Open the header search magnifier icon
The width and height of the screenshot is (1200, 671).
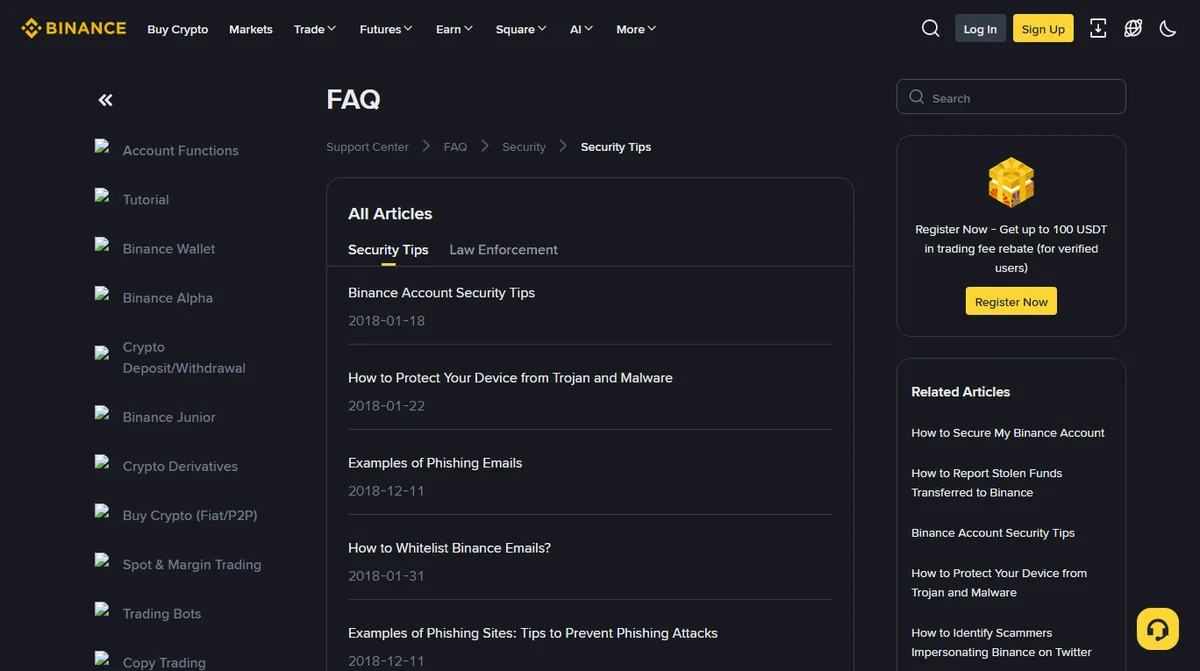pos(930,28)
